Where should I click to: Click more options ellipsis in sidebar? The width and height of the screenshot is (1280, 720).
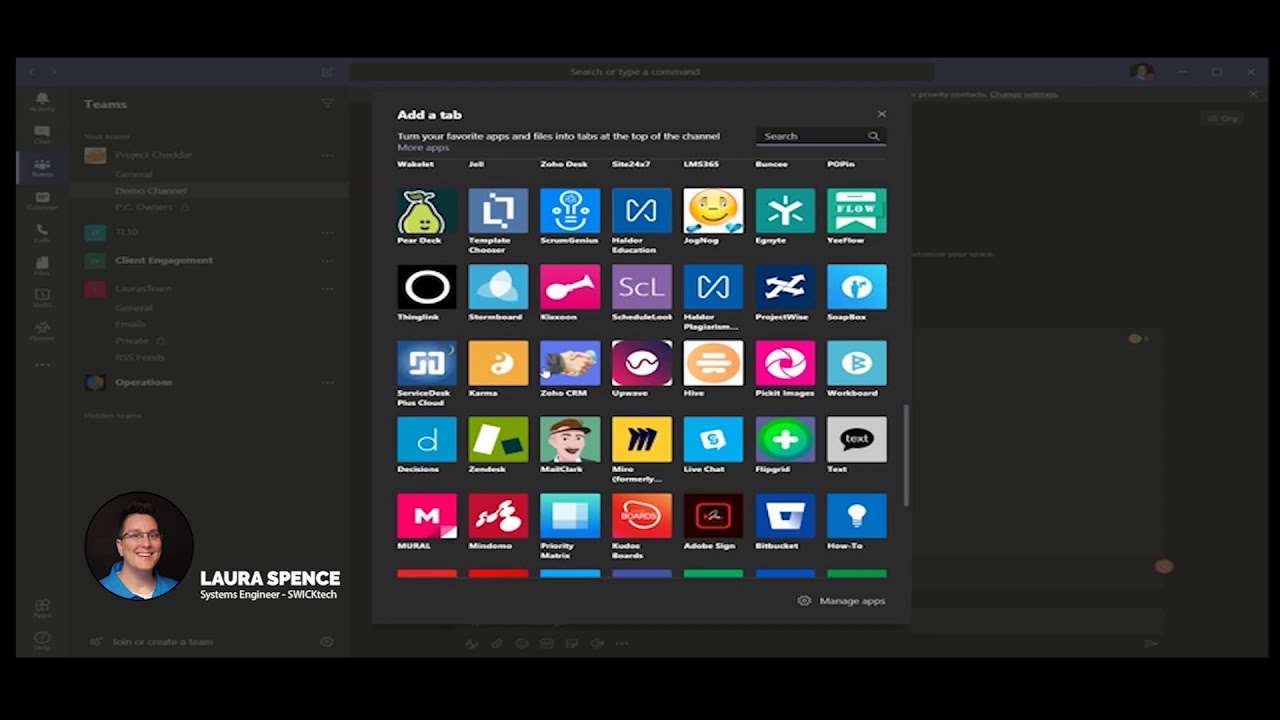pos(42,365)
